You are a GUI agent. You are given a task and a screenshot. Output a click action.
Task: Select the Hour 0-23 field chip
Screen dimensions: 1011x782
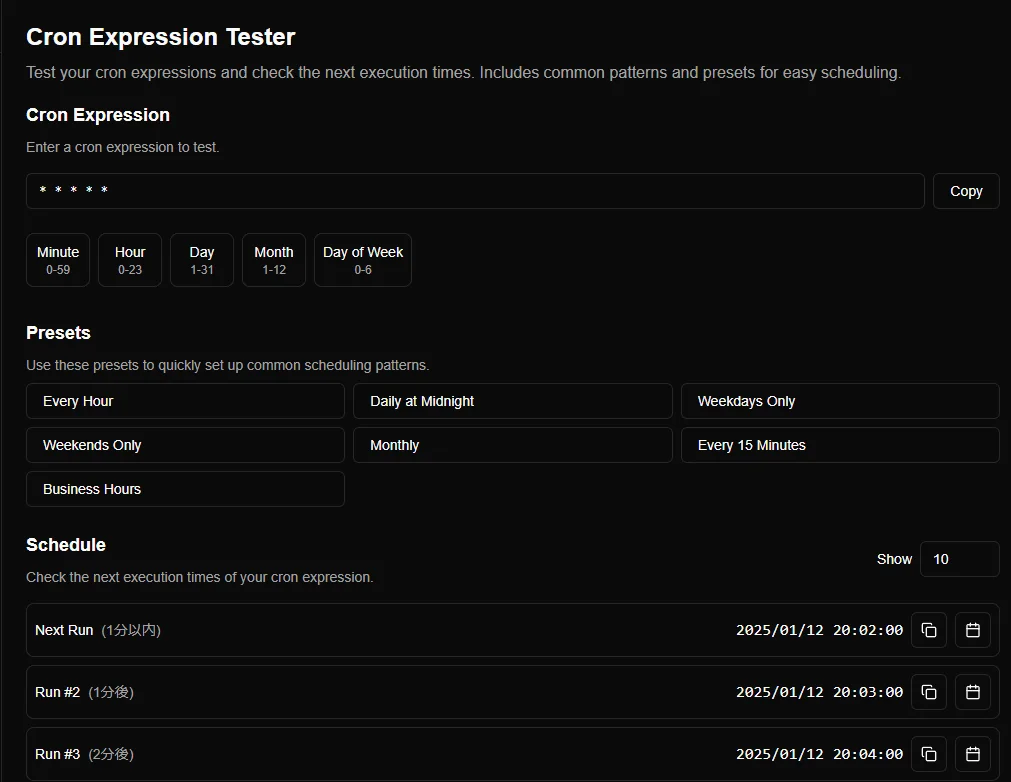click(129, 259)
